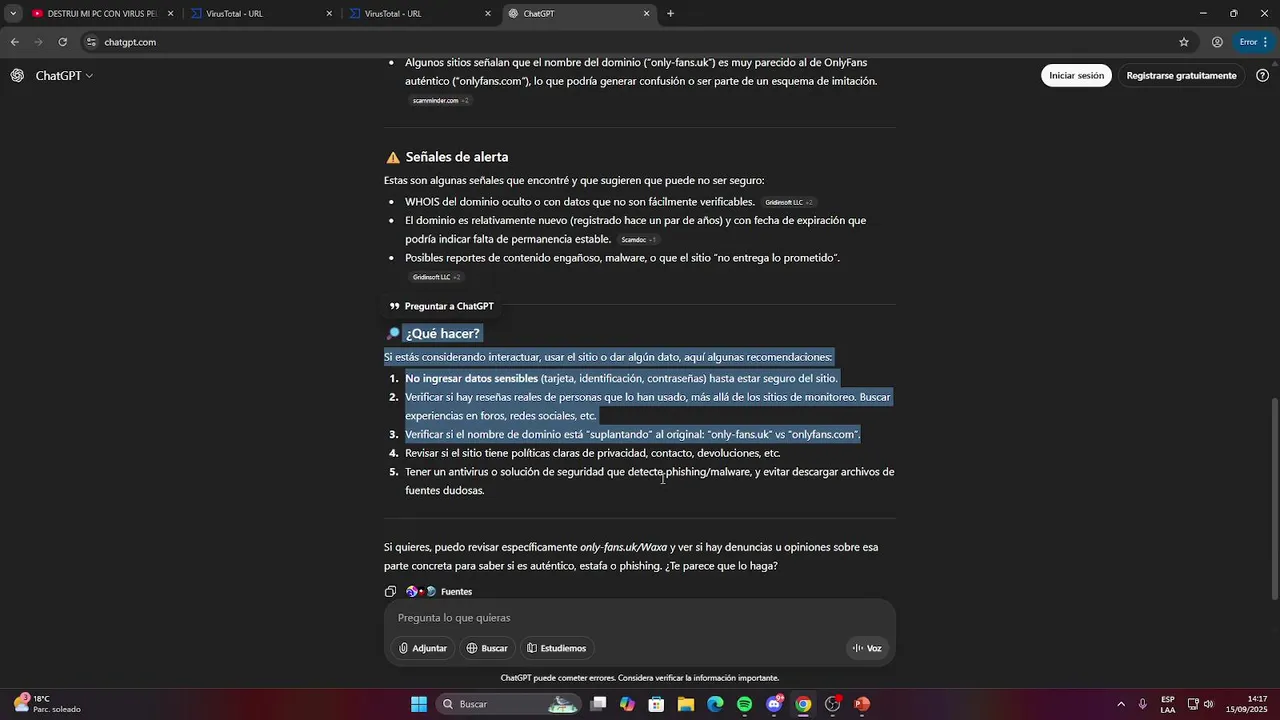Open the Chrome profile icon
The height and width of the screenshot is (720, 1280).
coord(1217,42)
